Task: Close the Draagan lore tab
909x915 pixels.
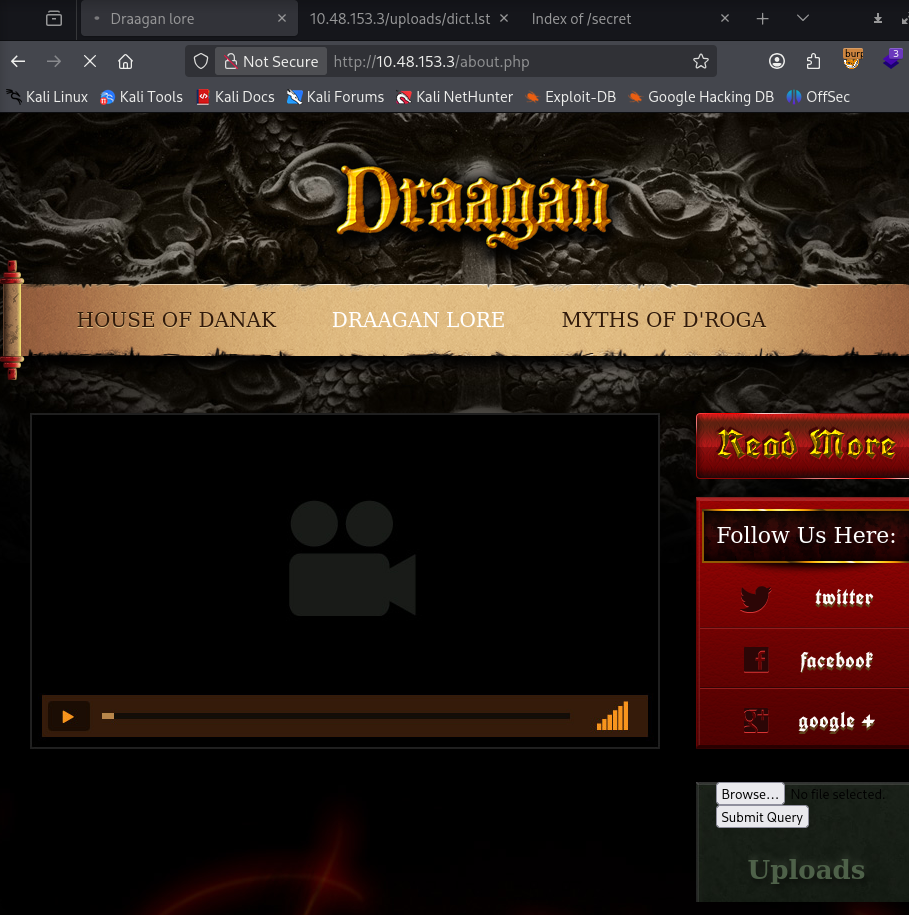Action: click(x=282, y=19)
